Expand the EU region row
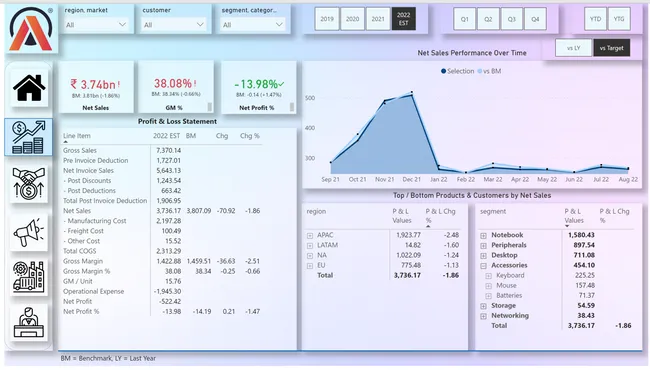This screenshot has height=370, width=650. click(x=310, y=266)
